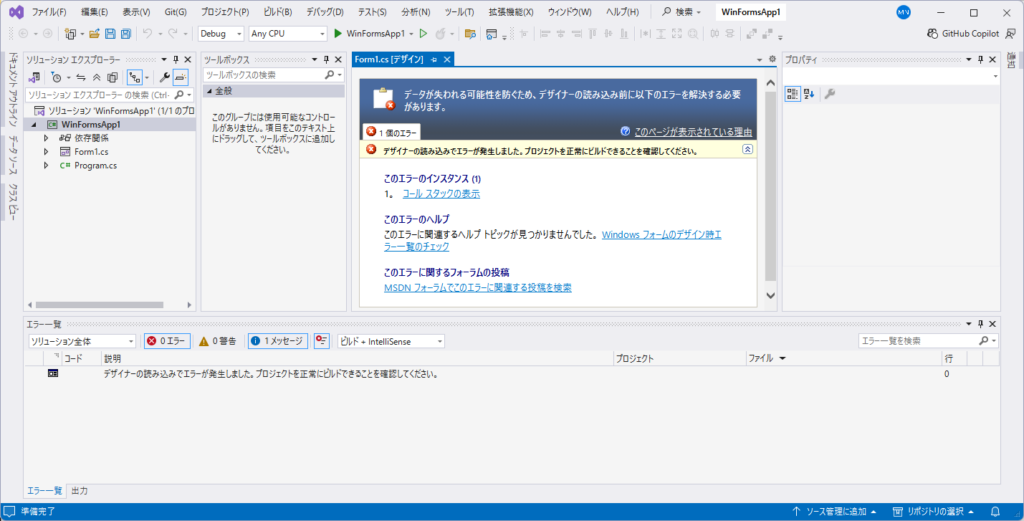This screenshot has height=521, width=1024.
Task: Click Collapse All in Solution Explorer toolbar
Action: (97, 77)
